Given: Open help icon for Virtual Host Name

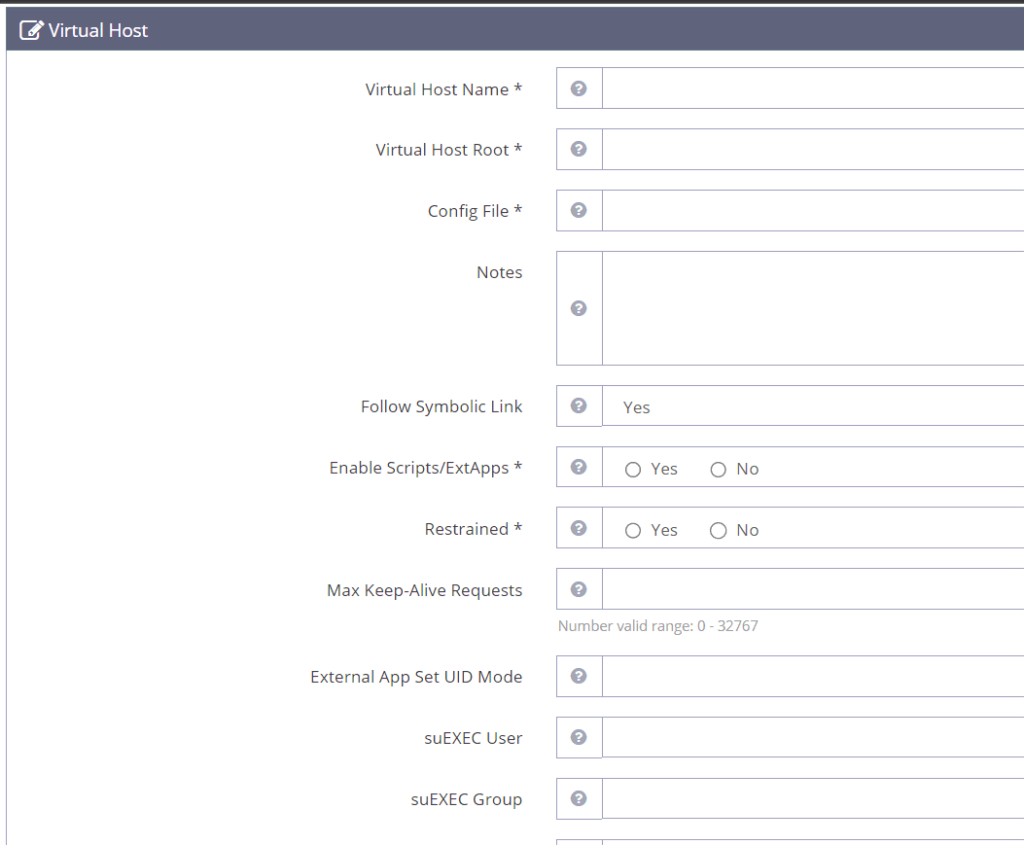Looking at the screenshot, I should [579, 88].
